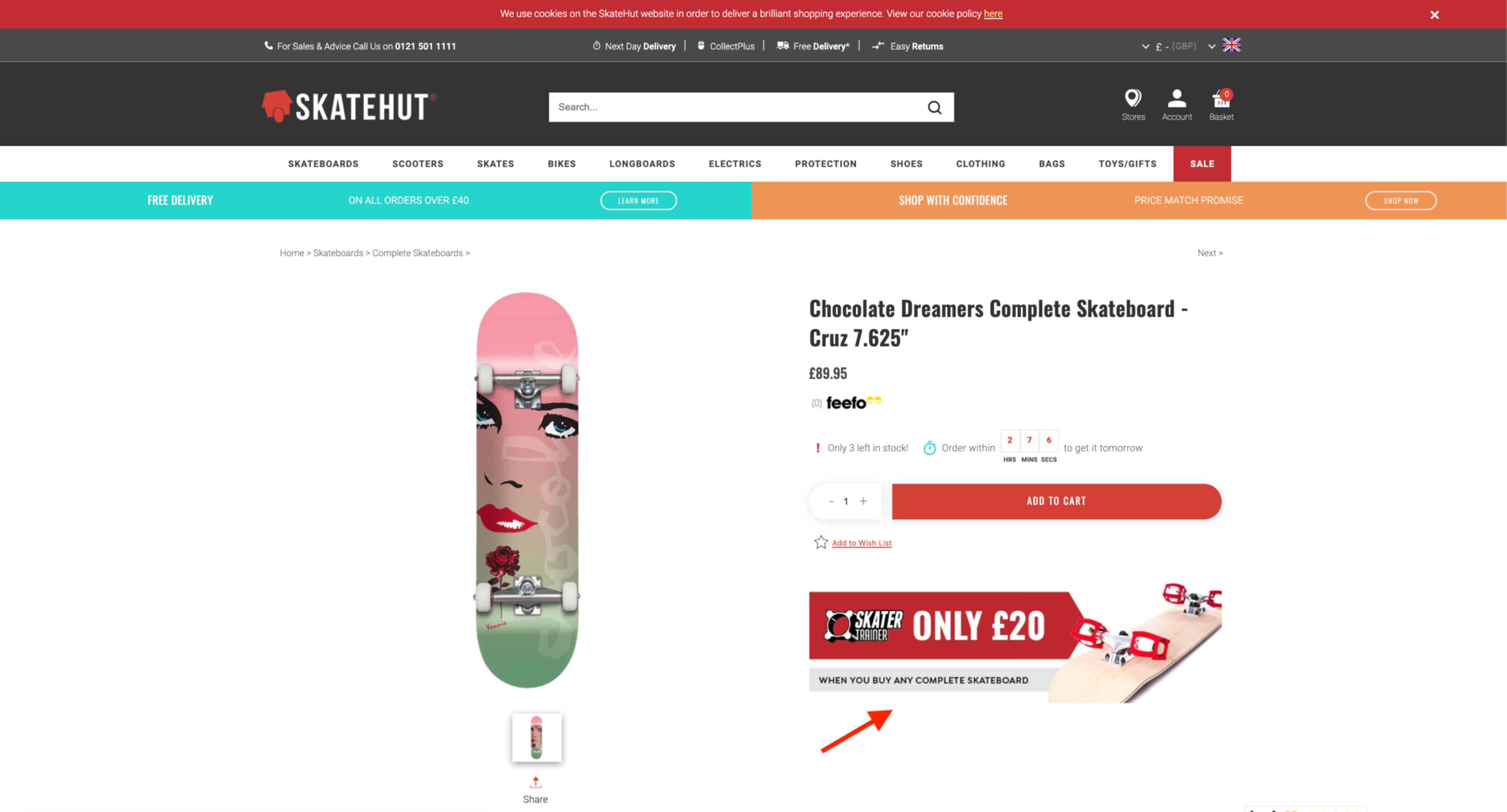Switch to the SALE tab
This screenshot has height=812, width=1507.
1202,164
